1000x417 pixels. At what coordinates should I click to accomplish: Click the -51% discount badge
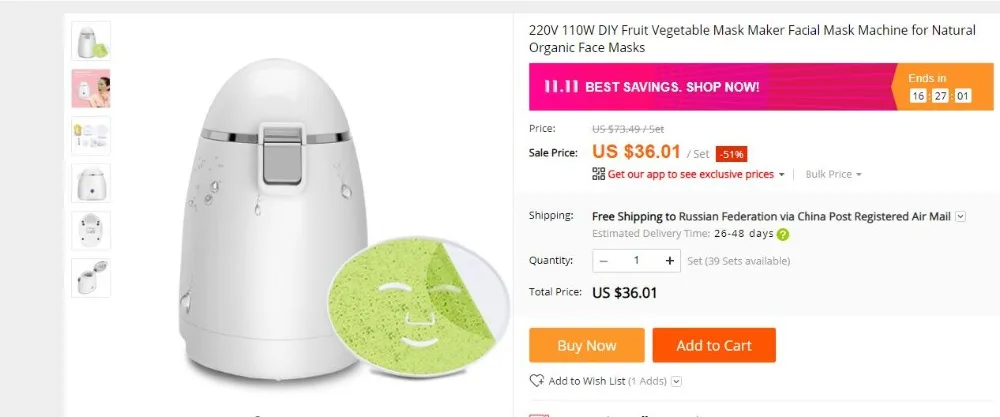pos(731,154)
